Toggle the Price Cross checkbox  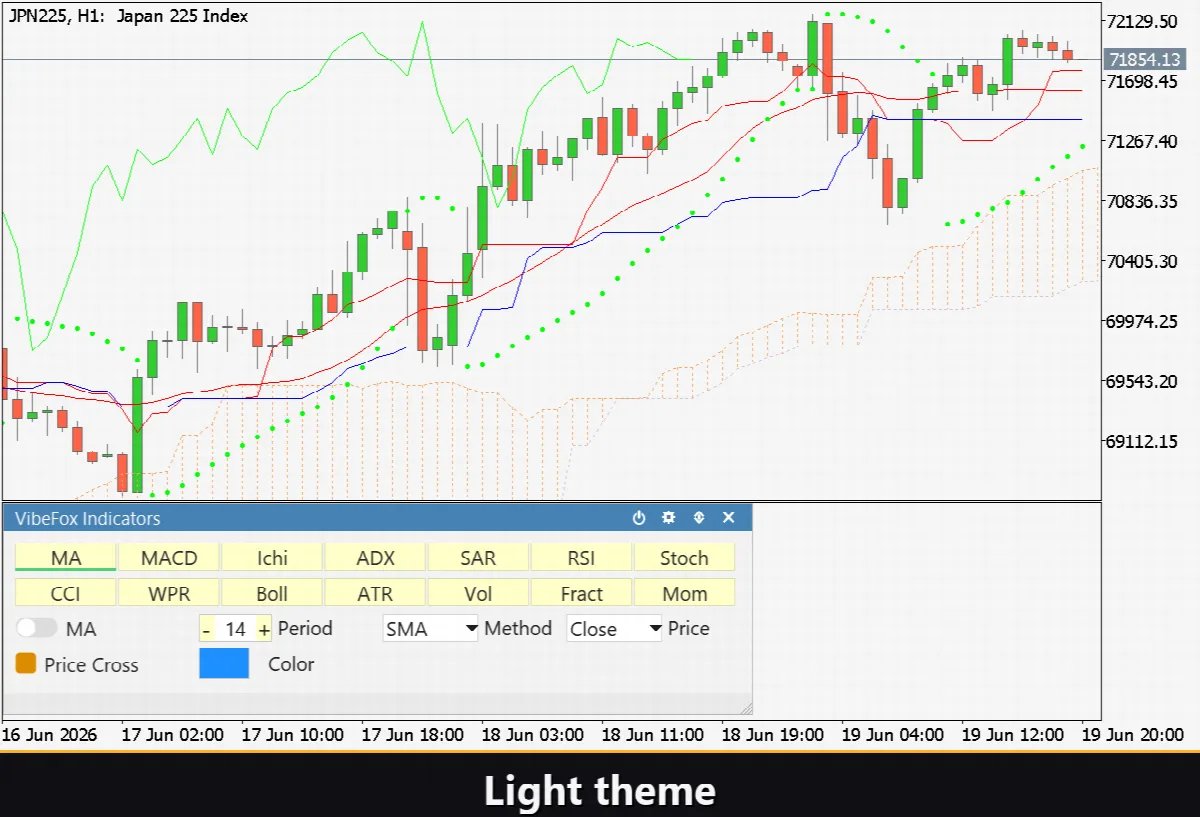(x=27, y=664)
